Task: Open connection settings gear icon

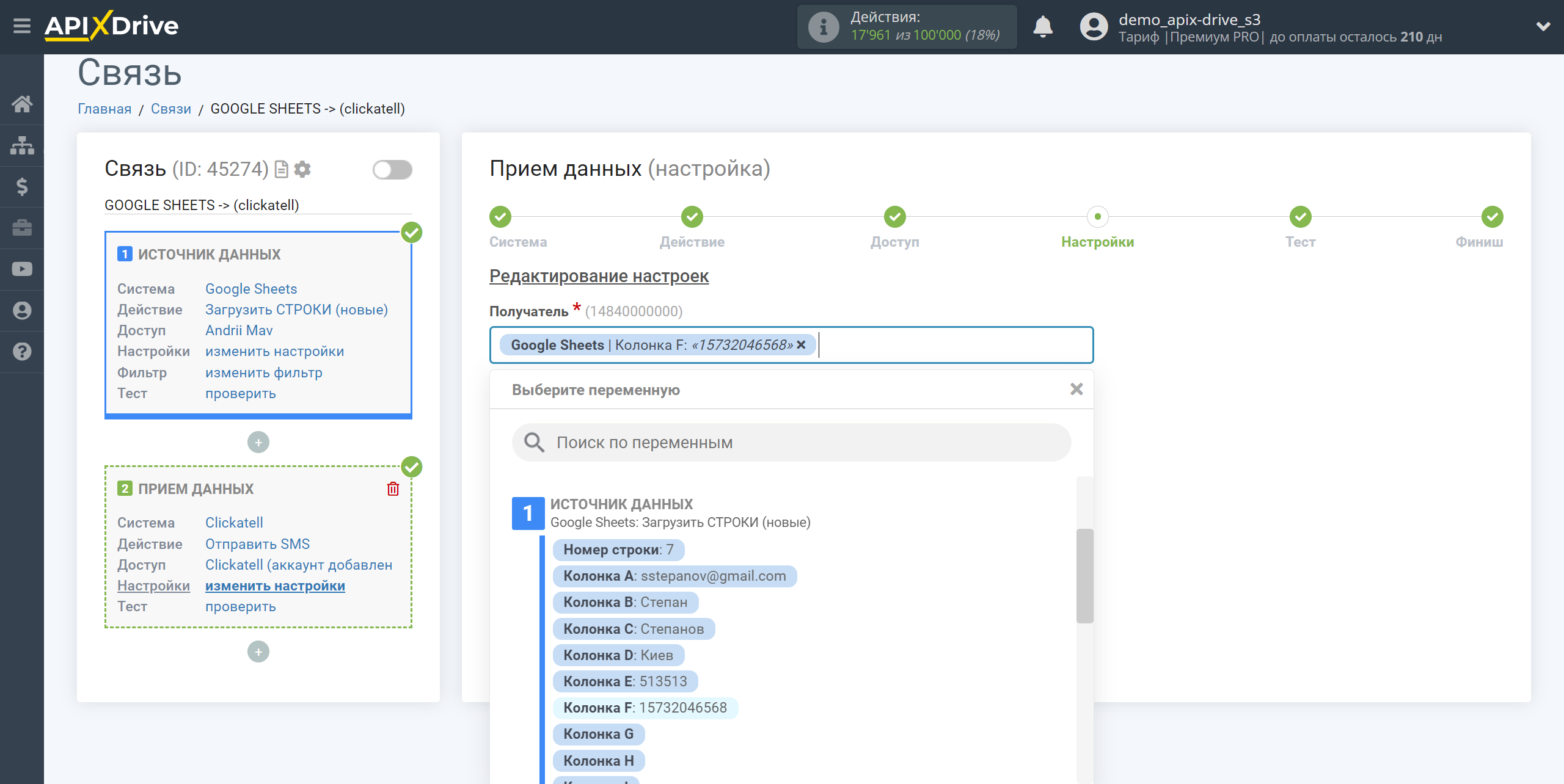Action: point(302,169)
